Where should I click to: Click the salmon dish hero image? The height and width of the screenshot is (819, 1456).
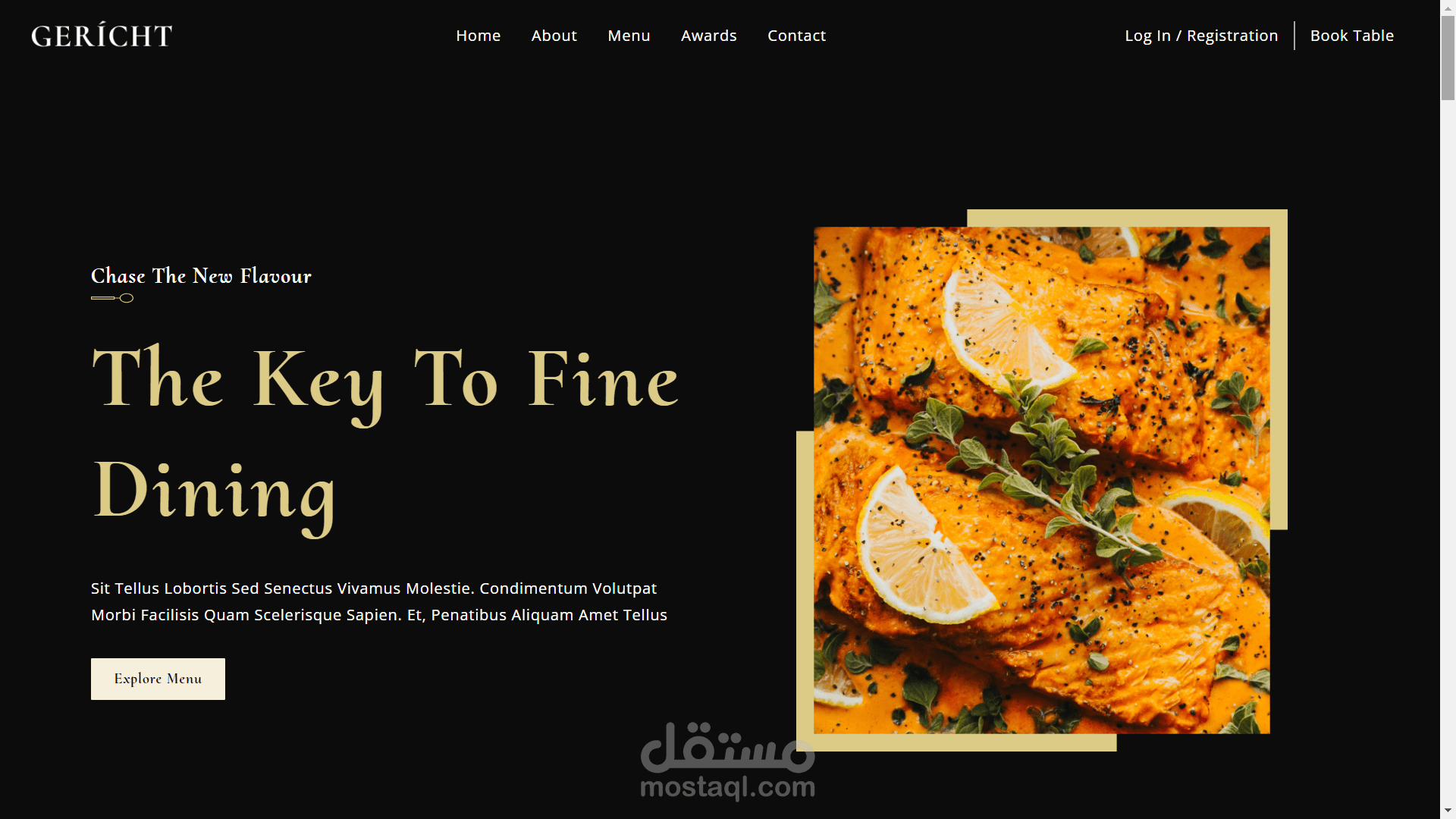click(x=1041, y=480)
